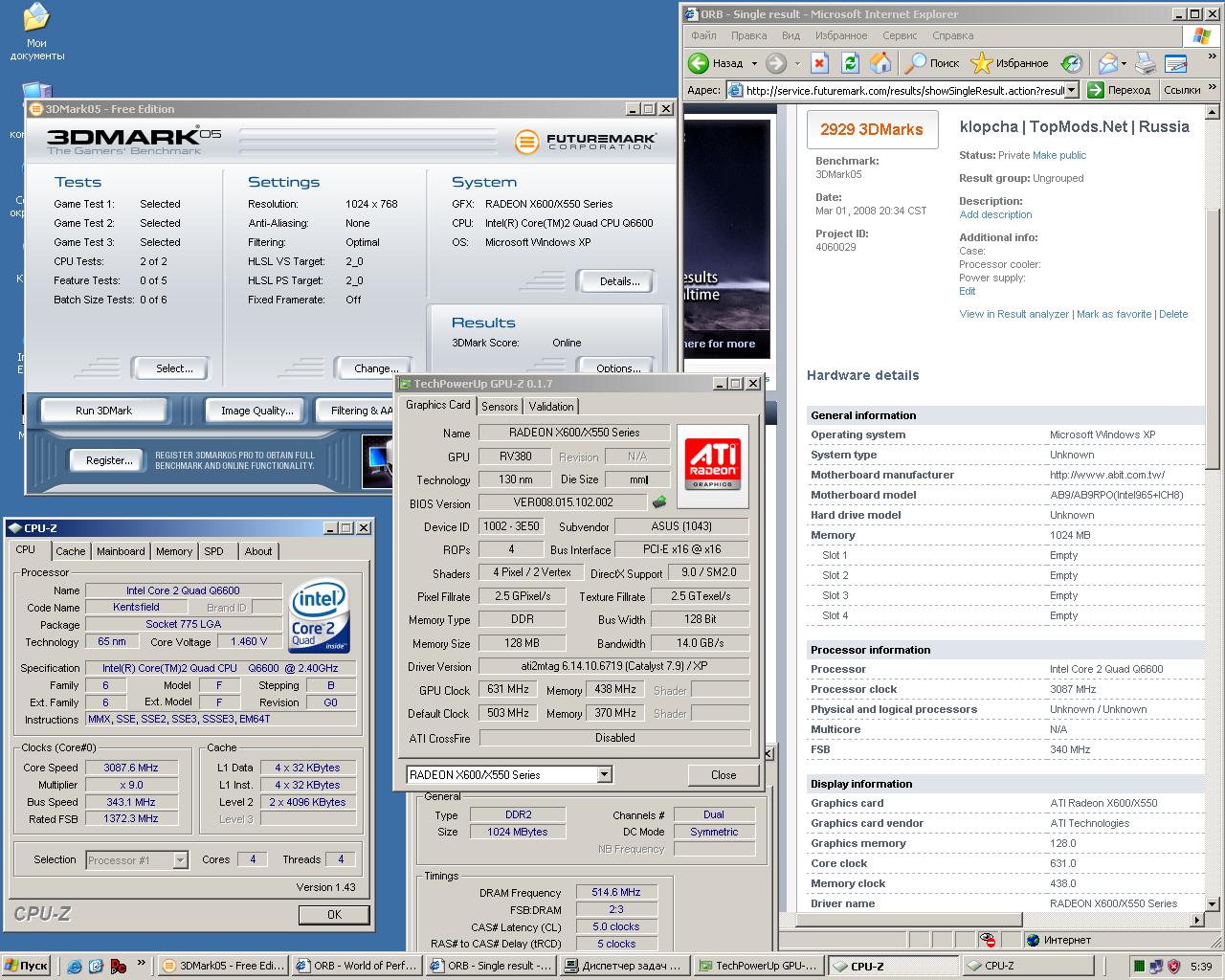The height and width of the screenshot is (980, 1225).
Task: Click the Add description link
Action: click(x=995, y=214)
